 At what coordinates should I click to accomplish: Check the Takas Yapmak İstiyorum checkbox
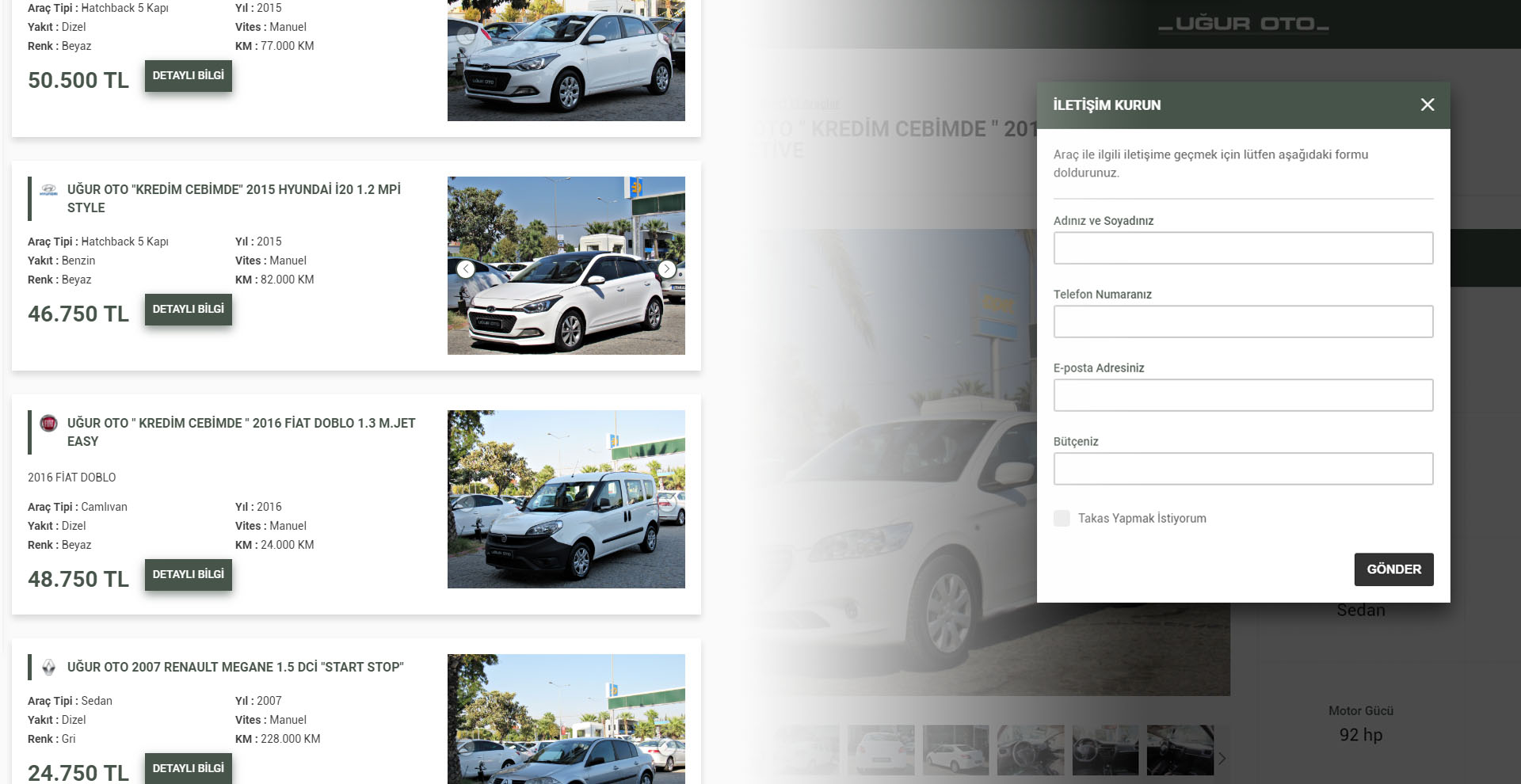tap(1062, 518)
